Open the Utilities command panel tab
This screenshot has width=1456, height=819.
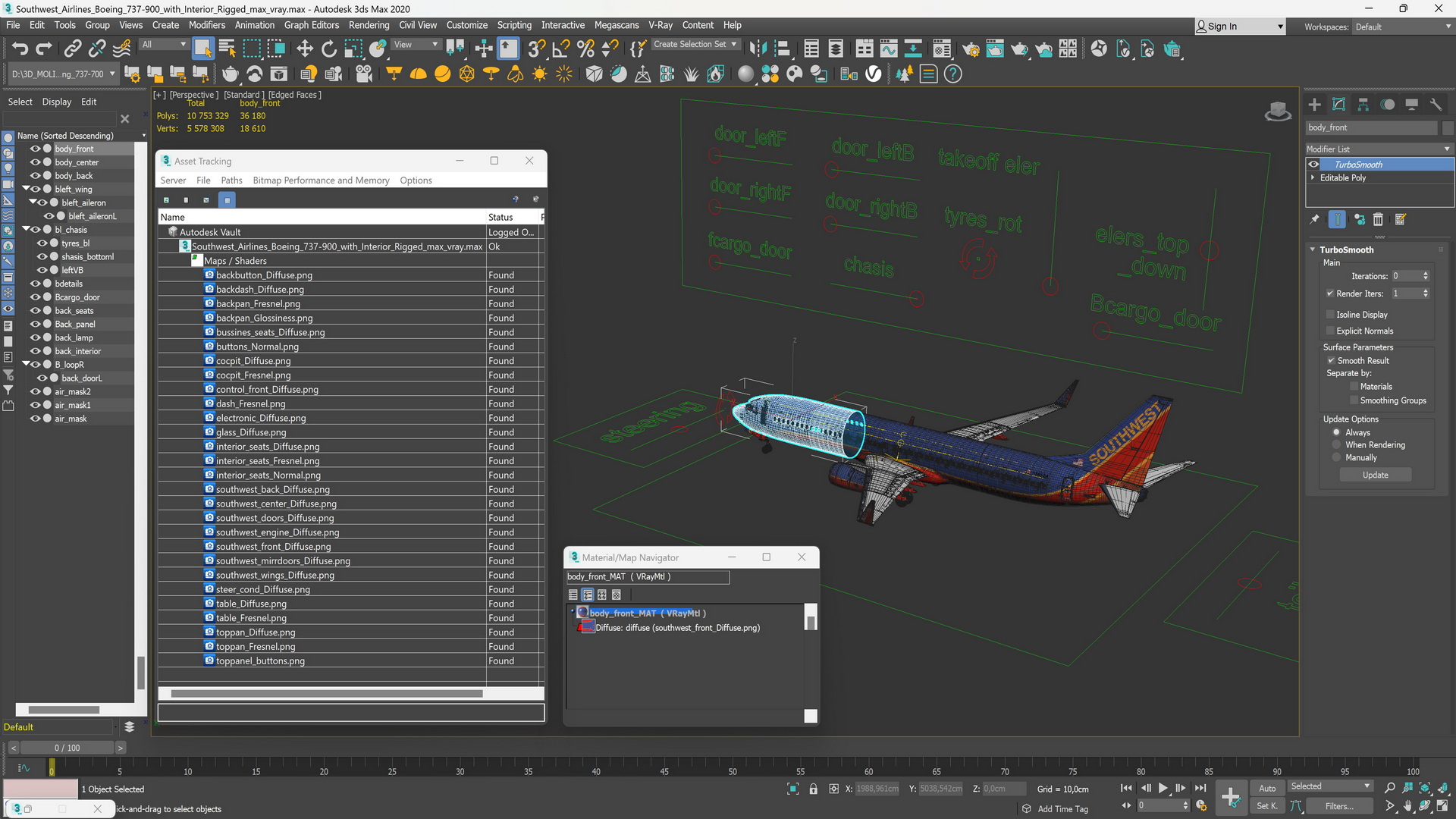[x=1436, y=105]
